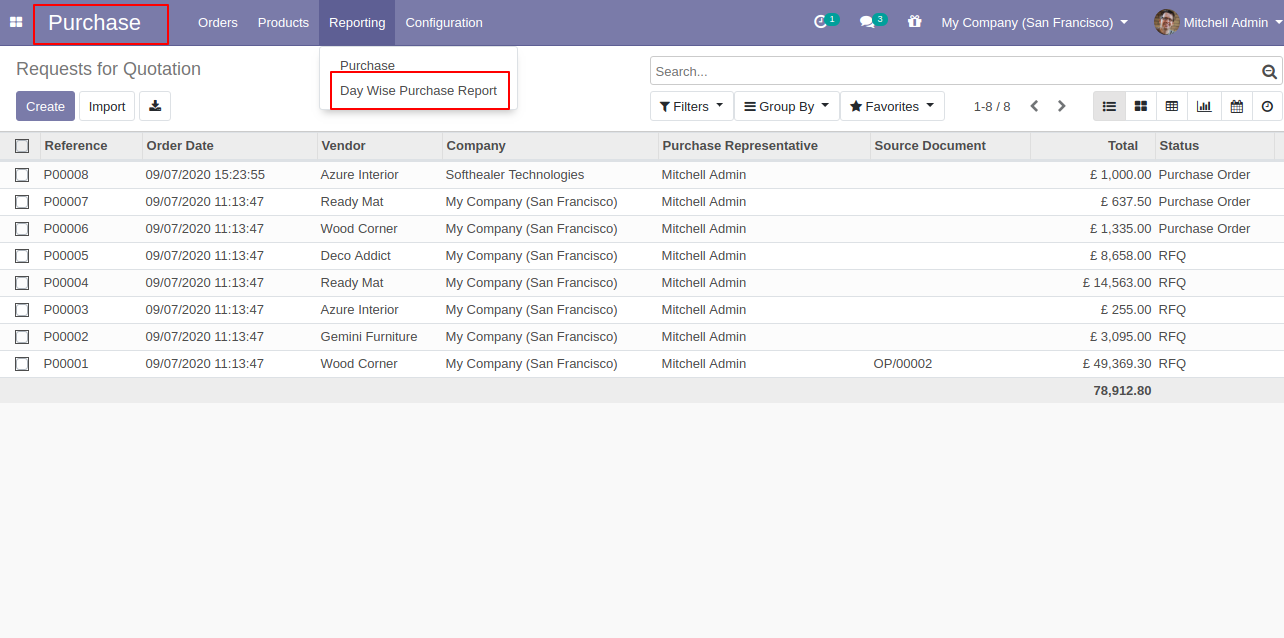Open the Reporting menu
Image resolution: width=1284 pixels, height=638 pixels.
pyautogui.click(x=357, y=22)
